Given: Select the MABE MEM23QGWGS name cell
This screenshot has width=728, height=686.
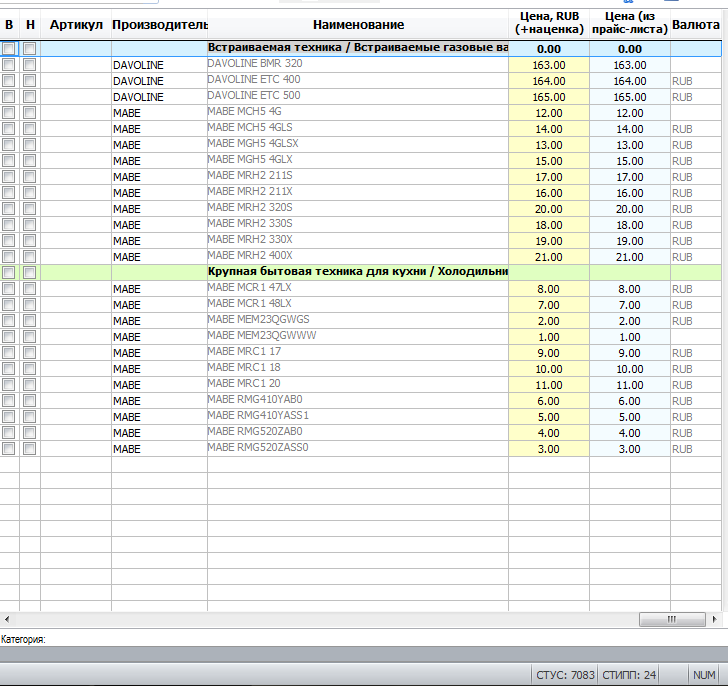Looking at the screenshot, I should pyautogui.click(x=358, y=321).
